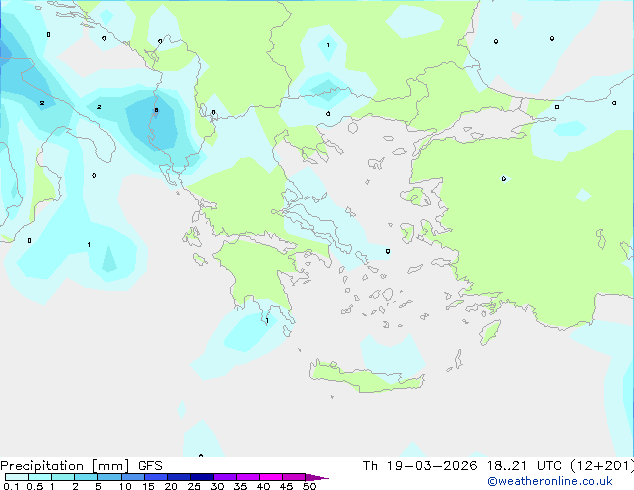This screenshot has height=490, width=634.
Task: Select the 45–50 mm legend color box
Action: (294, 477)
